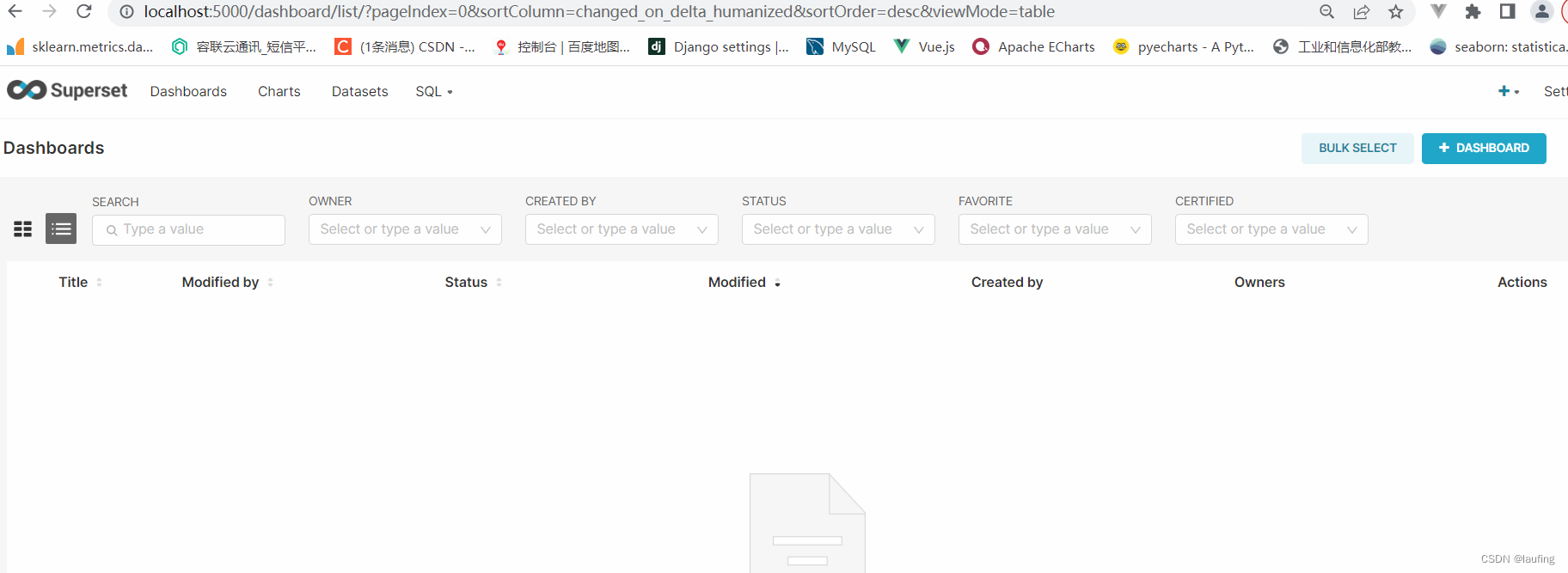Sort by the Title column

click(x=80, y=282)
